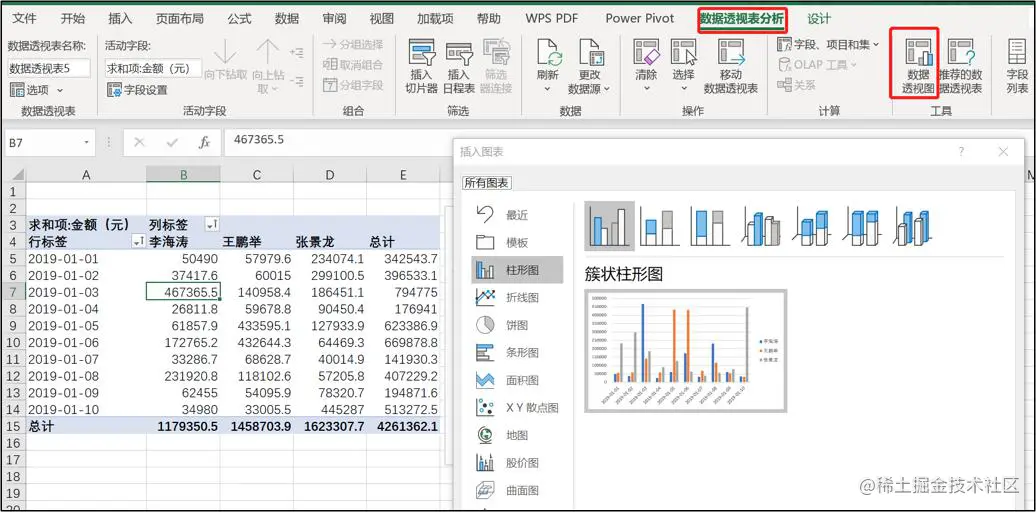
Task: Select the 3-D stacked column subtype
Action: [811, 225]
